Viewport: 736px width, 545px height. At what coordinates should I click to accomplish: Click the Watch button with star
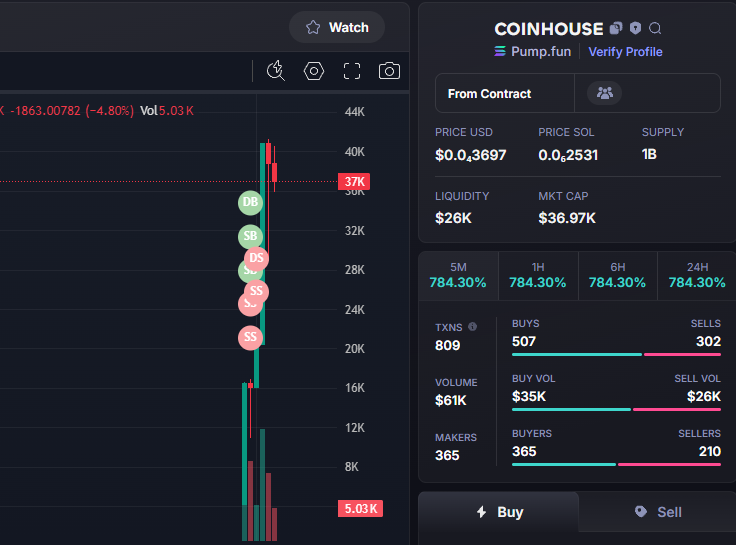tap(337, 27)
